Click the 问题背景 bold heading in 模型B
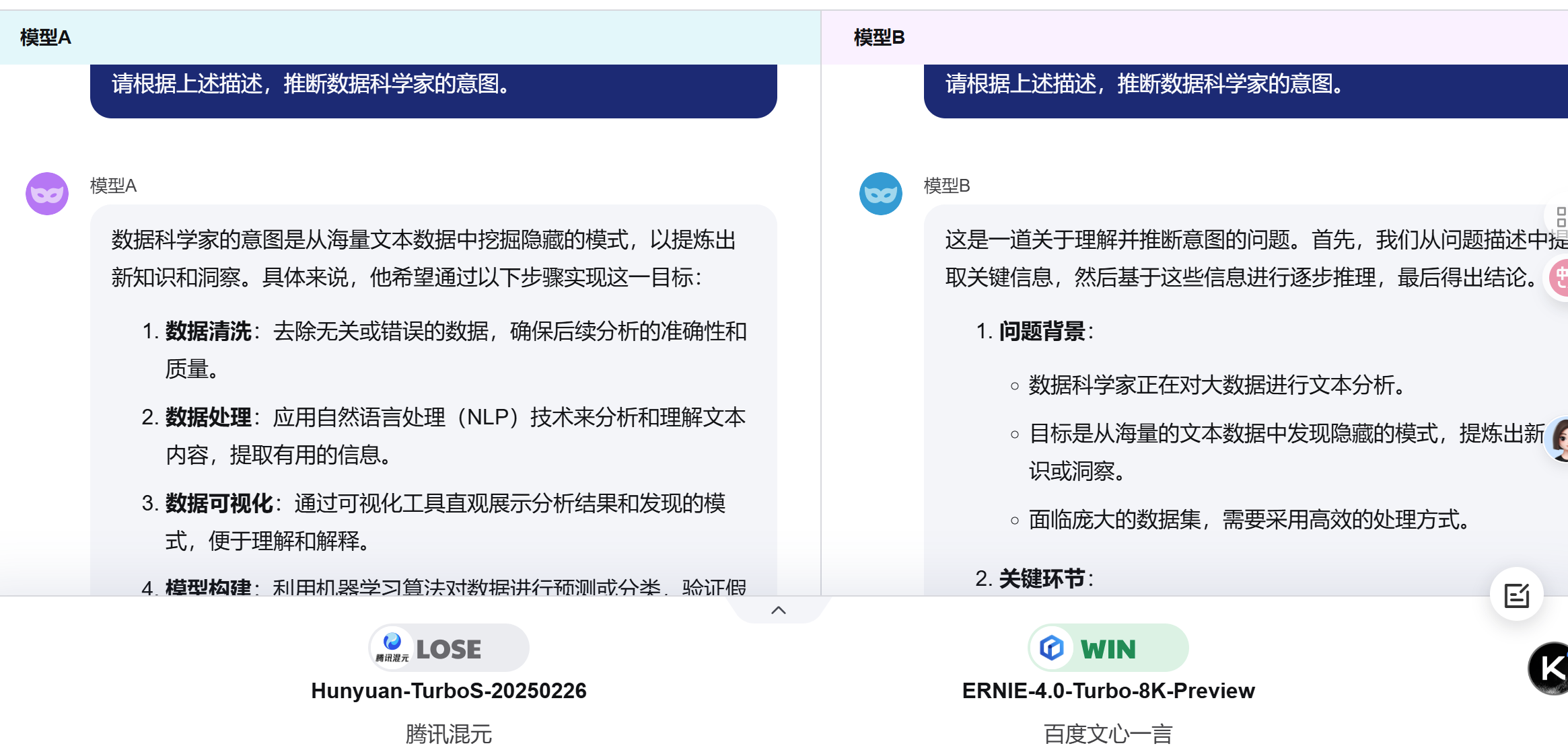Screen dimensions: 1568x756 pyautogui.click(x=1042, y=331)
